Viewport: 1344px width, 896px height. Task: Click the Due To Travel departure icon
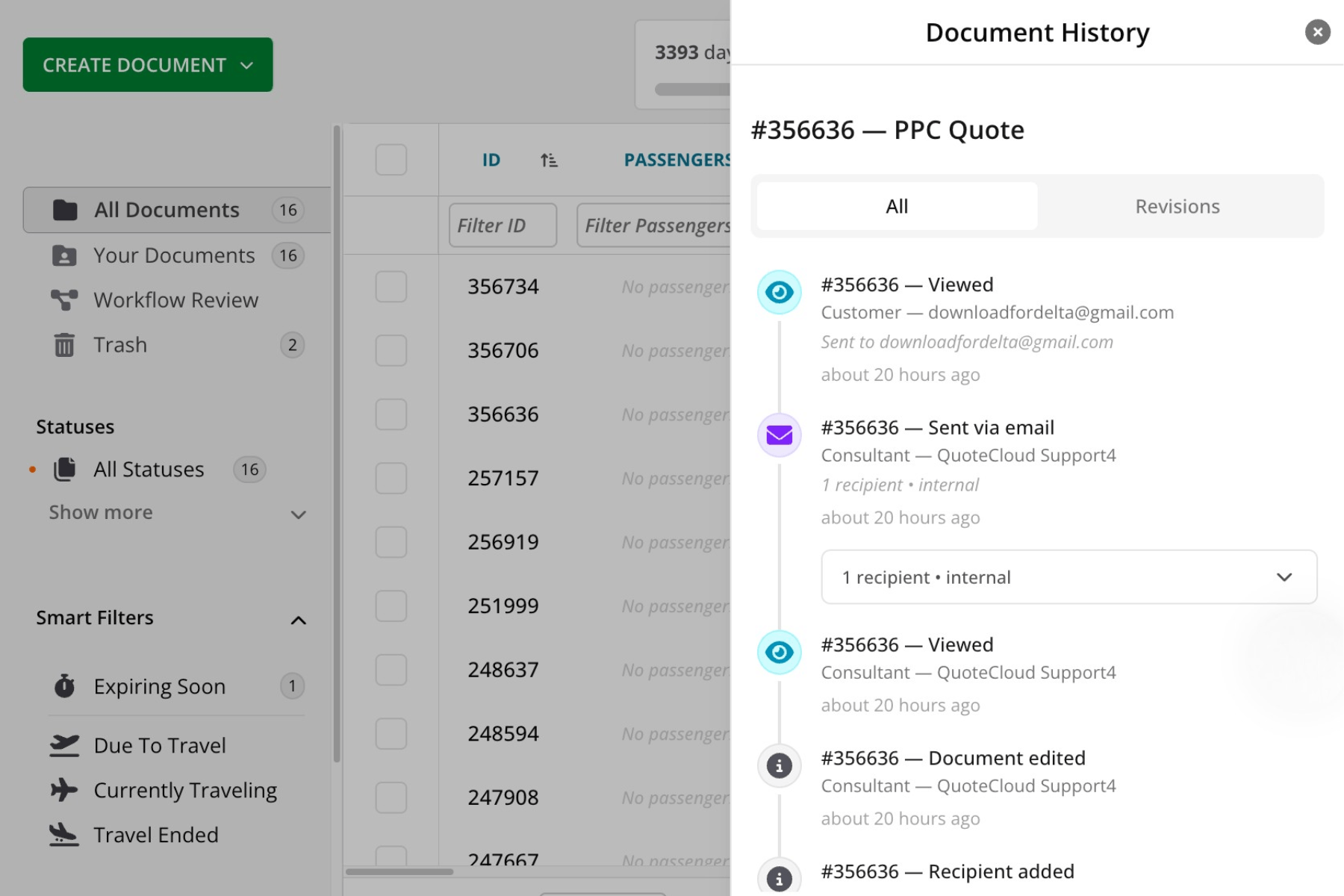coord(64,745)
